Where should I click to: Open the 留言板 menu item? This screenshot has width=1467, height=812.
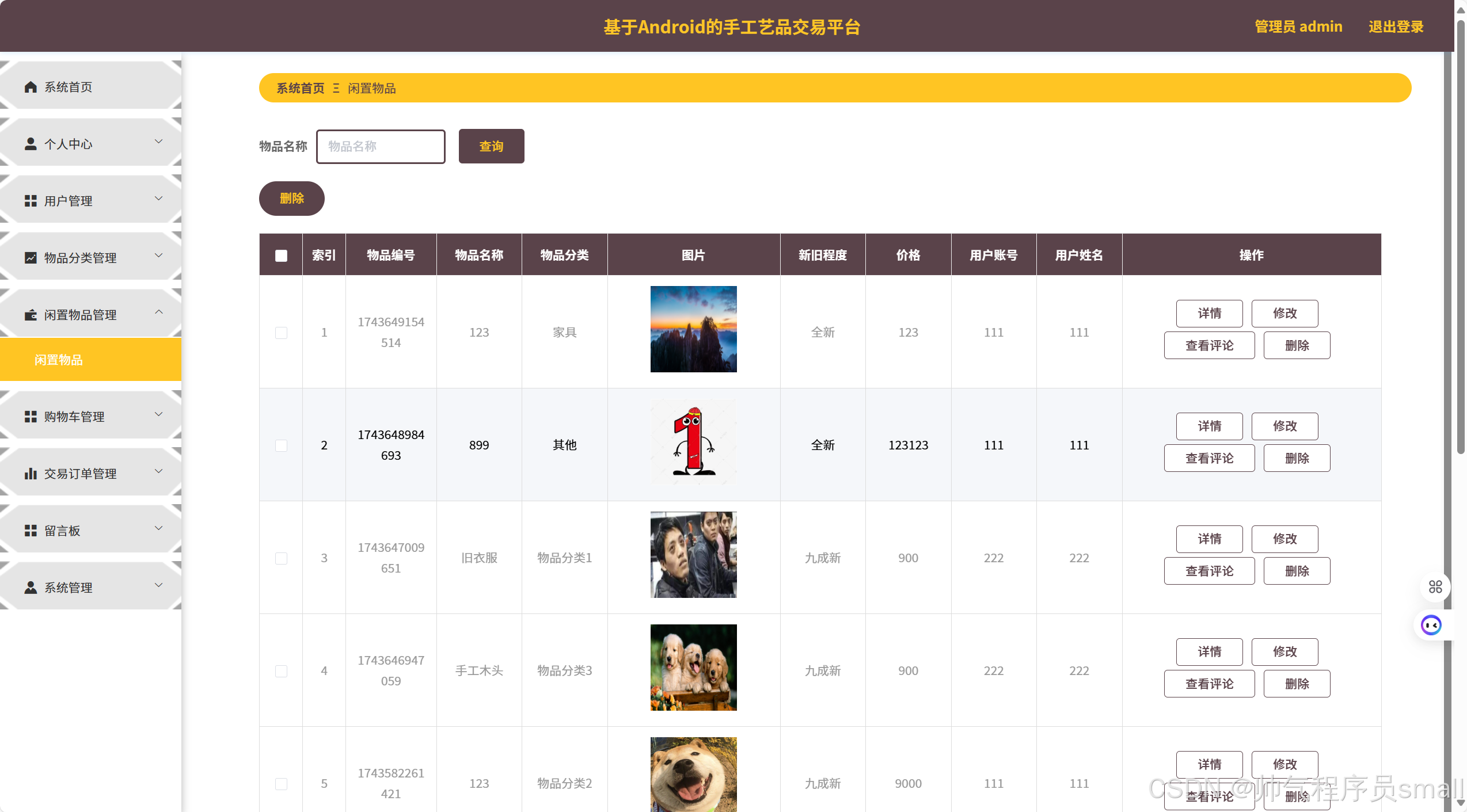pyautogui.click(x=62, y=531)
